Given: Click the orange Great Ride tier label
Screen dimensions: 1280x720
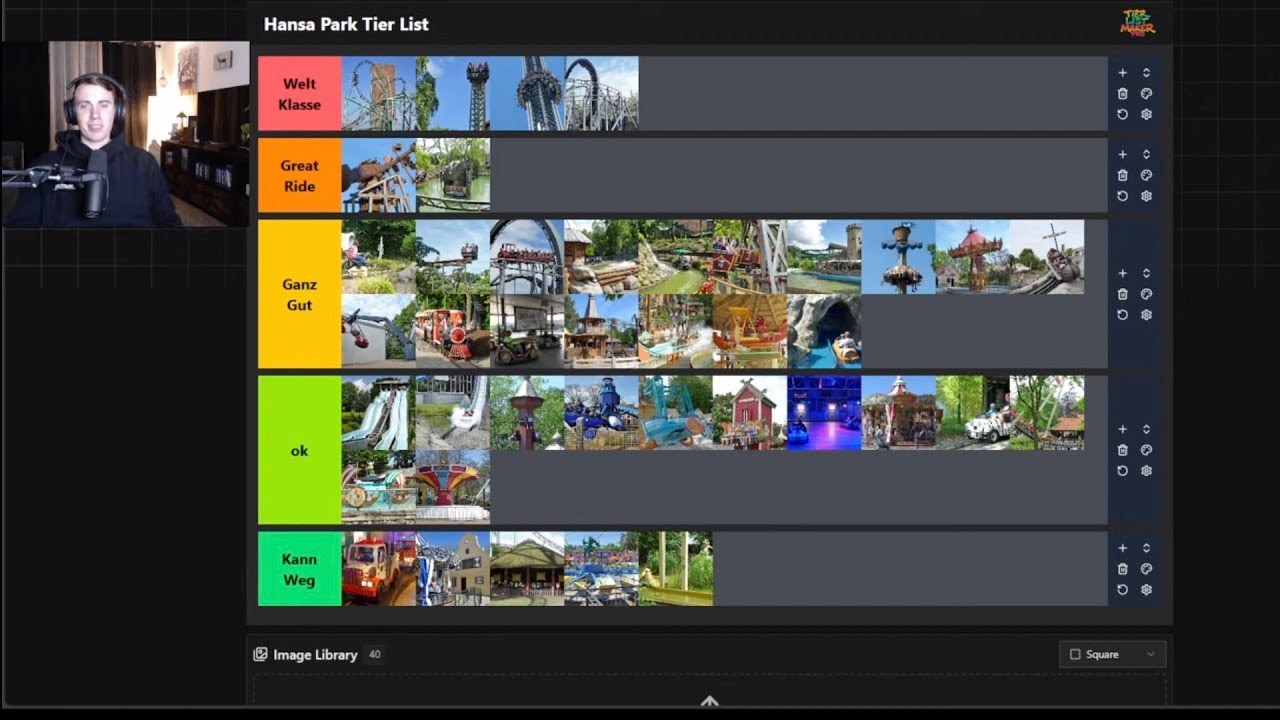Looking at the screenshot, I should [x=300, y=175].
